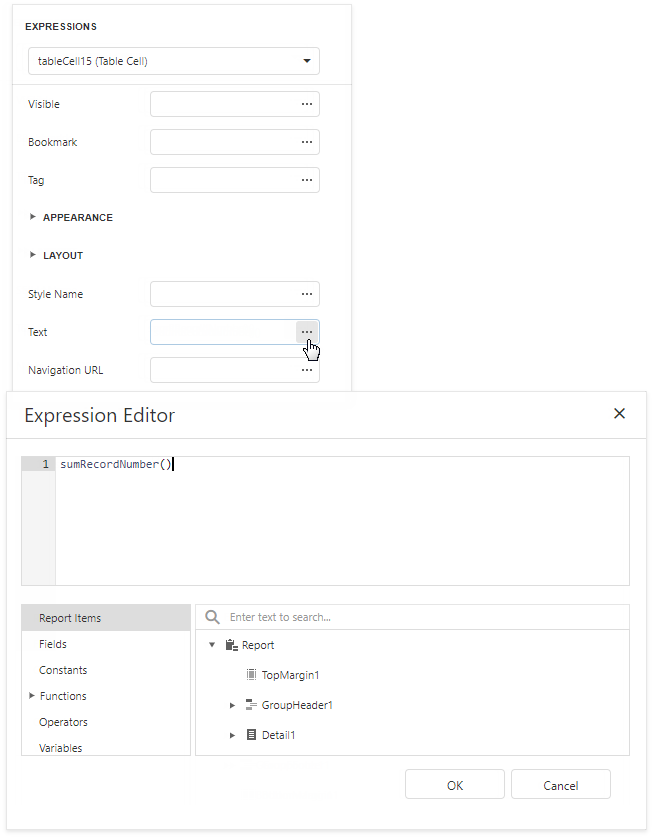Viewport: 653px width, 838px height.
Task: Open the Bookmark property ellipsis editor
Action: pyautogui.click(x=306, y=142)
